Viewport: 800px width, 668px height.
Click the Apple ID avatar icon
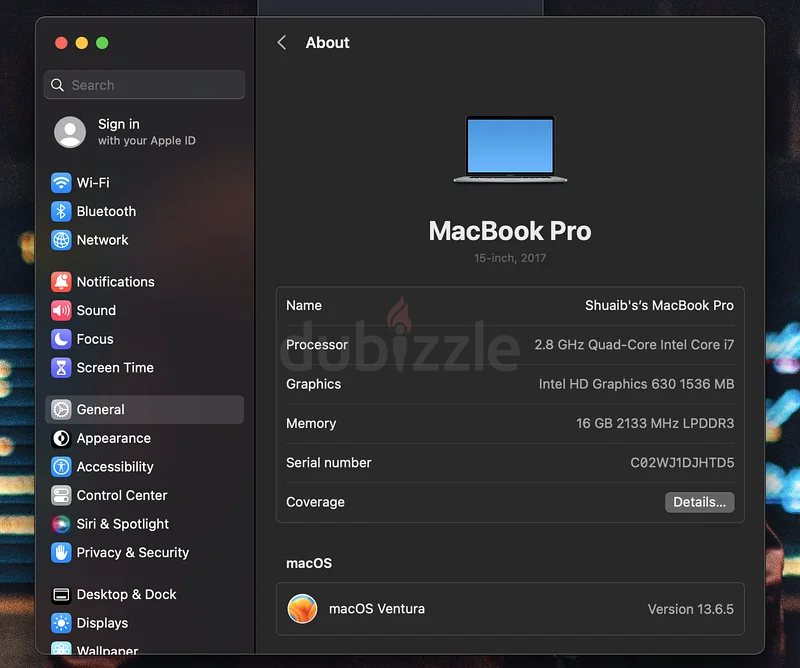(70, 132)
